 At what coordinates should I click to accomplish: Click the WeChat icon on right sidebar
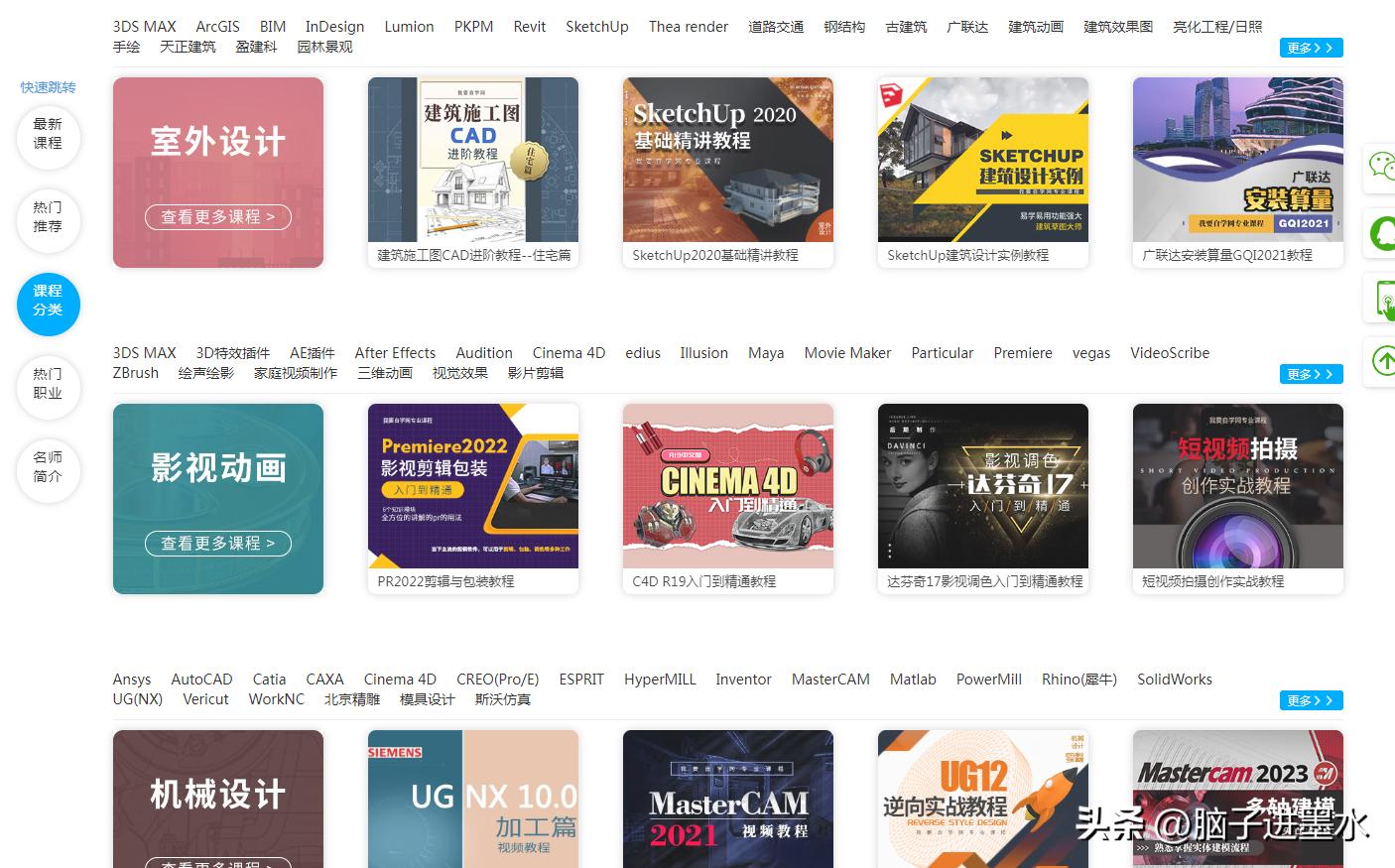1381,167
